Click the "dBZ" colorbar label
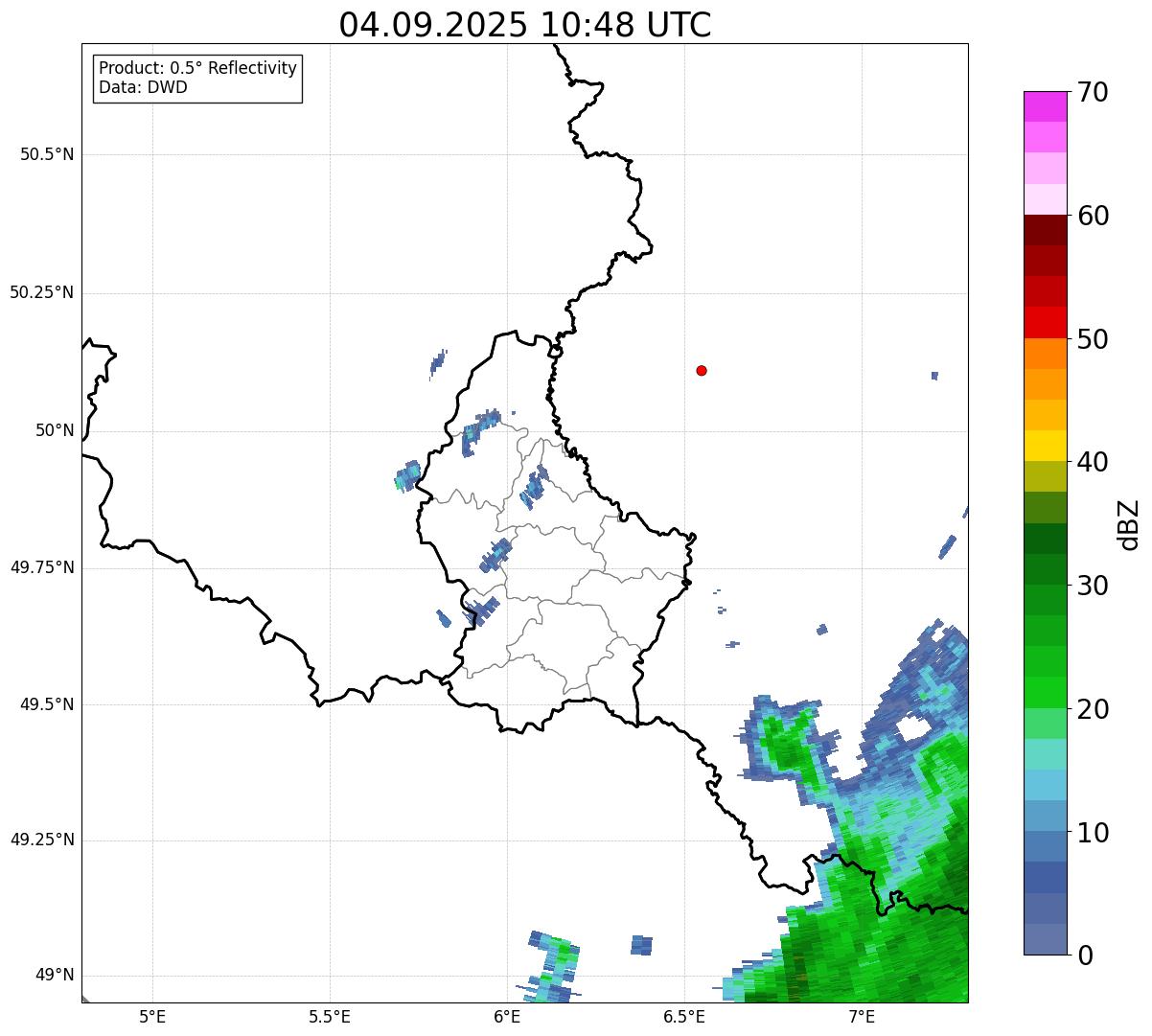Viewport: 1152px width, 1036px height. (1128, 524)
